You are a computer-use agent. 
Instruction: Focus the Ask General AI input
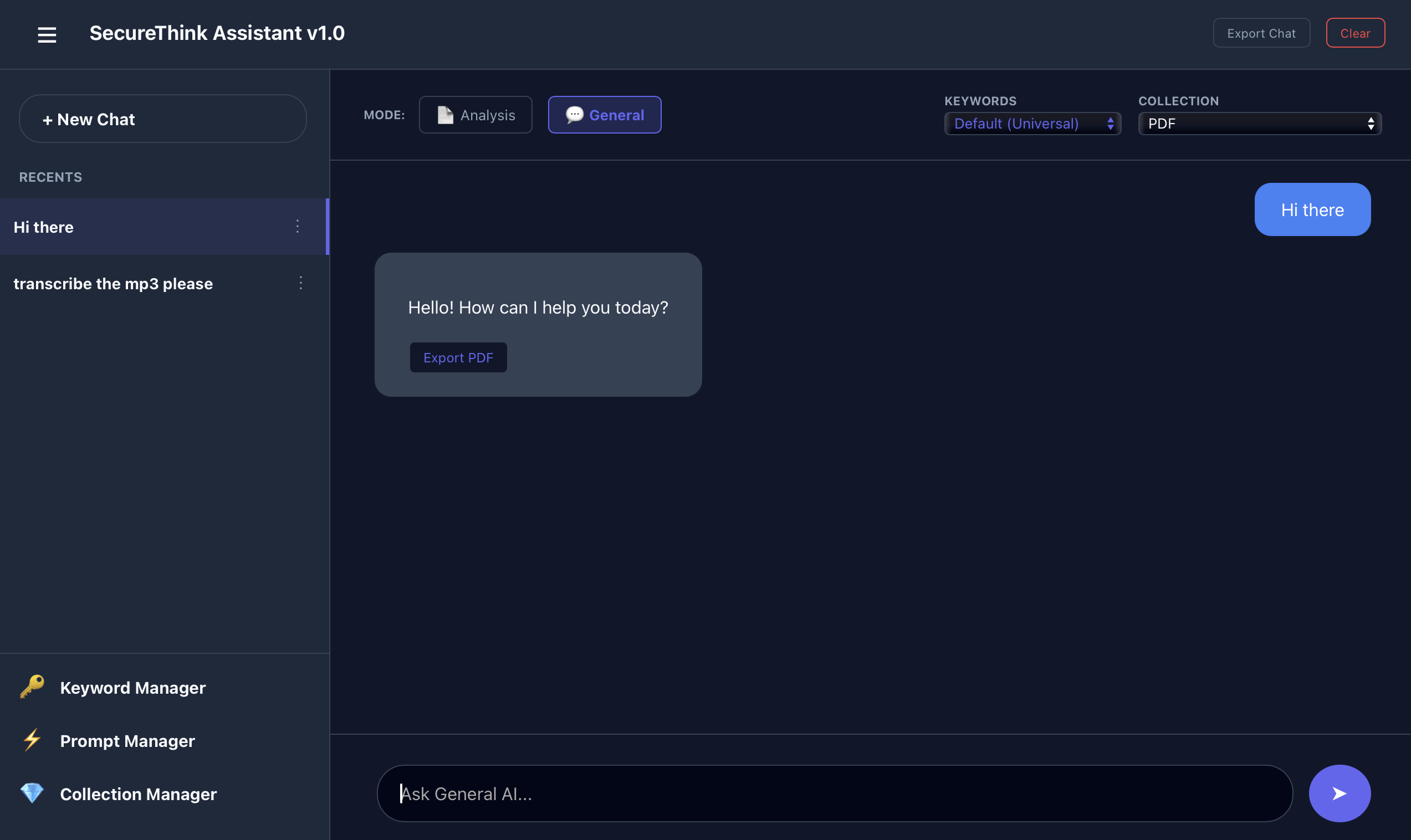point(834,793)
